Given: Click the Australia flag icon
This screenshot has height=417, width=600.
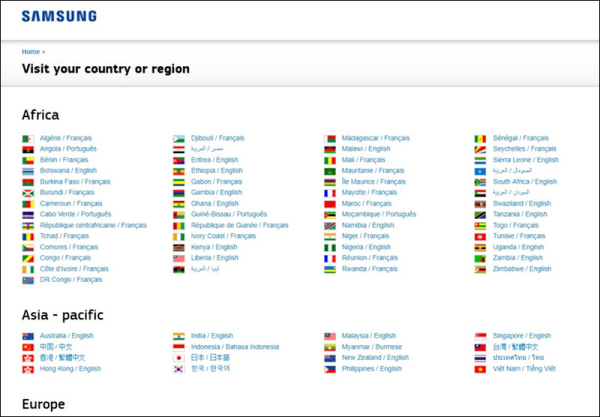Looking at the screenshot, I should coord(28,337).
